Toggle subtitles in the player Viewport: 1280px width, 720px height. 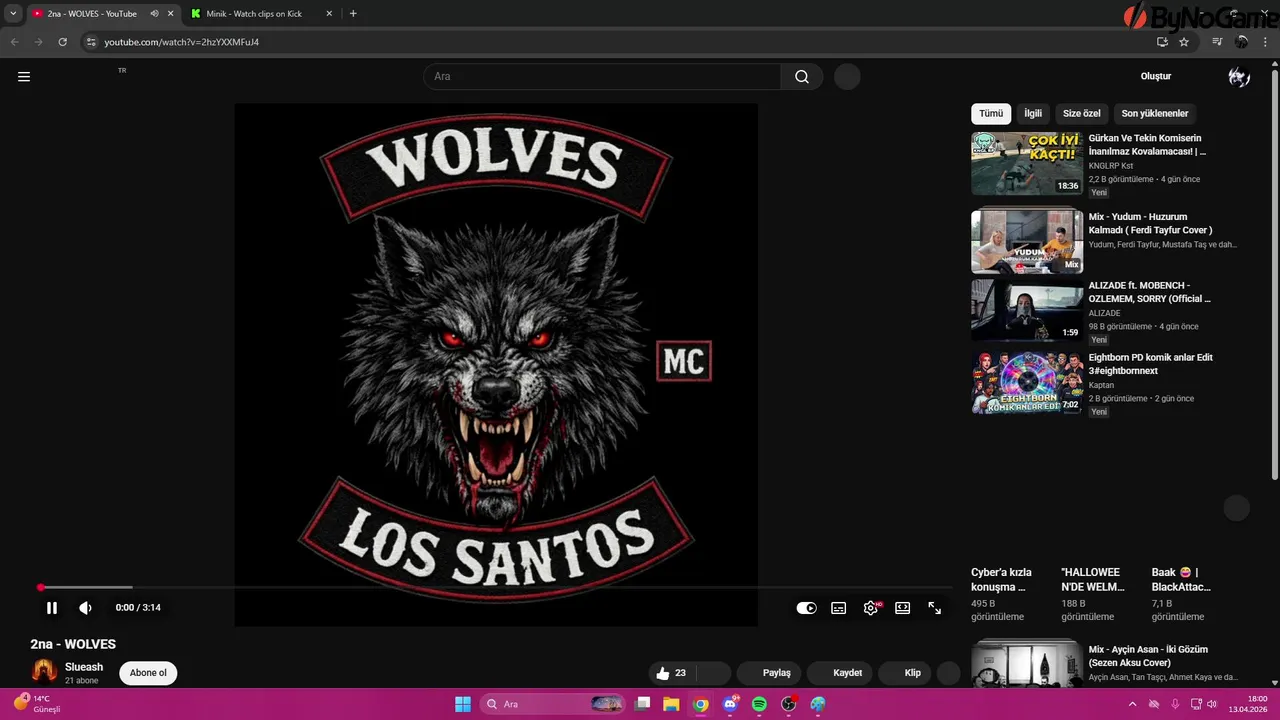click(x=839, y=608)
